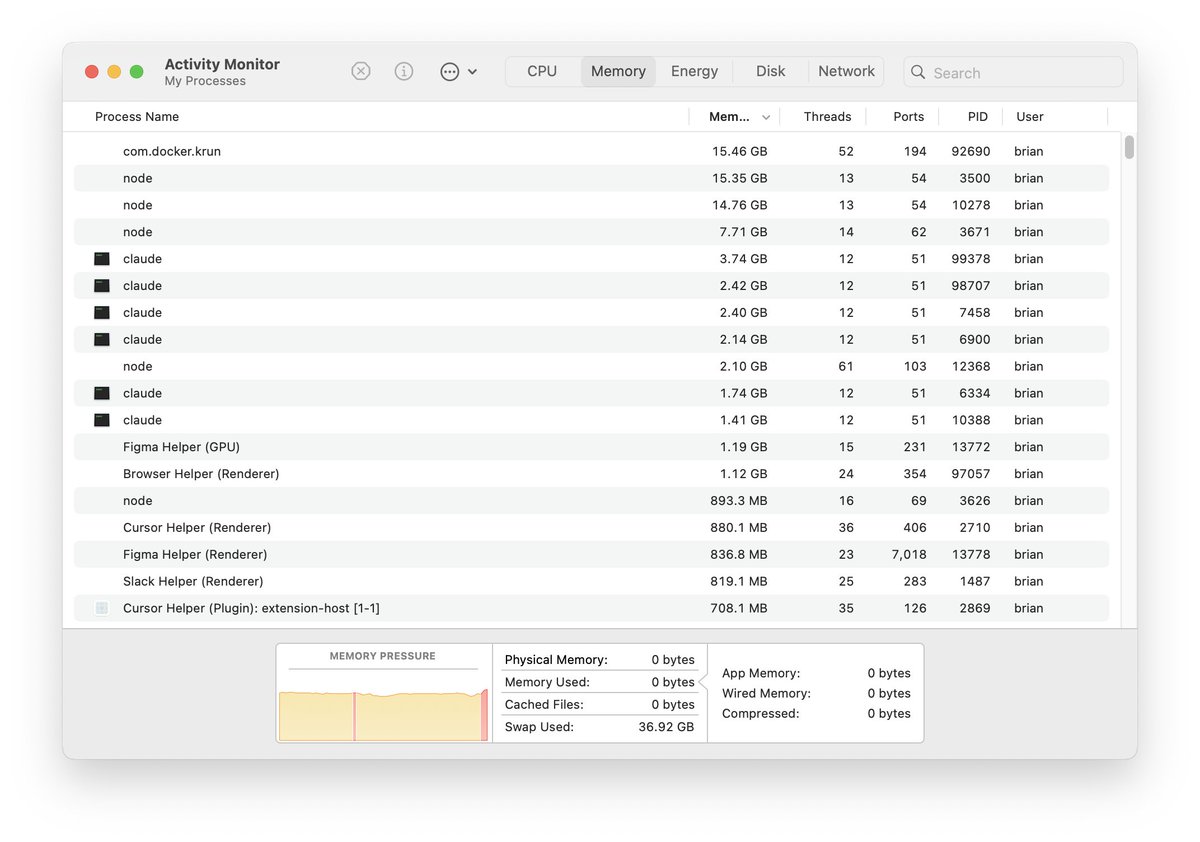
Task: Click the terminal icon for claude 2.14 GB
Action: pyautogui.click(x=102, y=340)
